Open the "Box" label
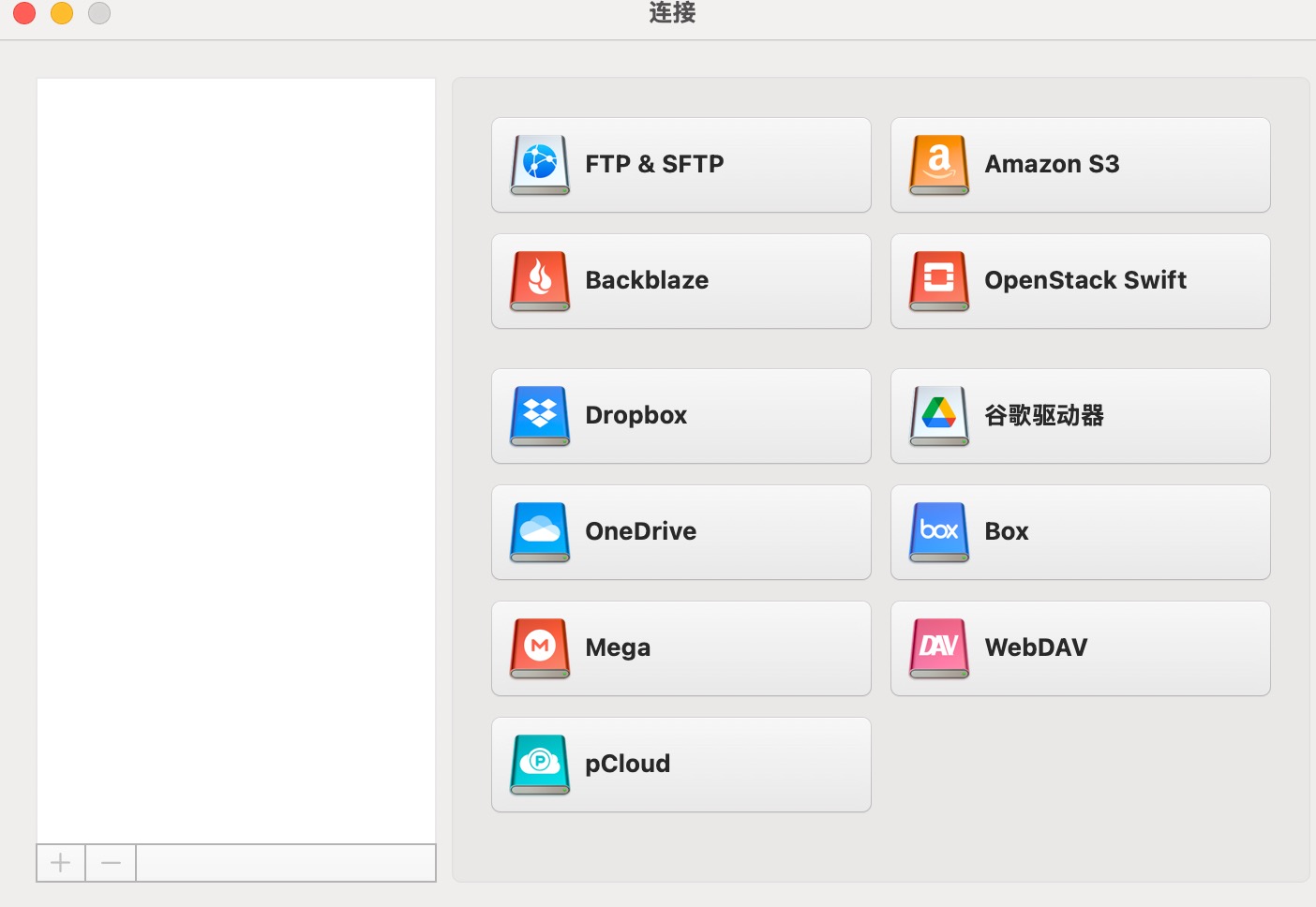 point(1007,531)
